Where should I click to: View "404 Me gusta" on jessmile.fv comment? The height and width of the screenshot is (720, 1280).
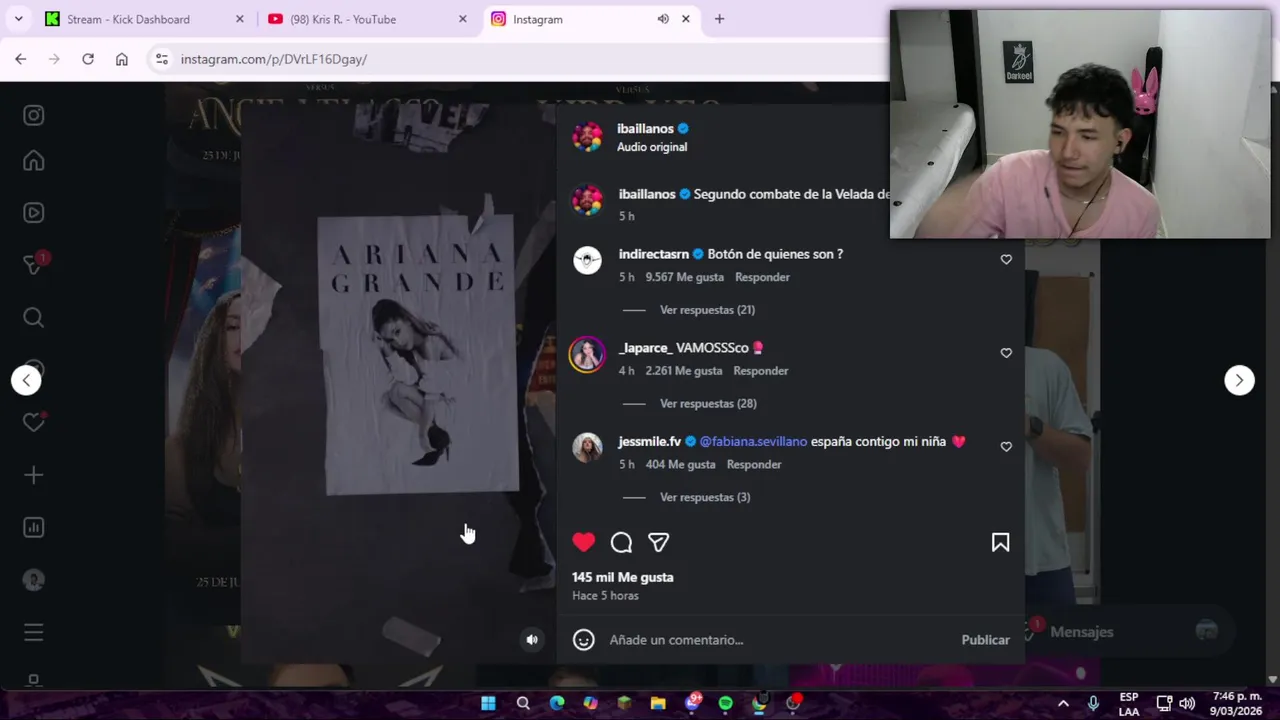click(x=681, y=465)
